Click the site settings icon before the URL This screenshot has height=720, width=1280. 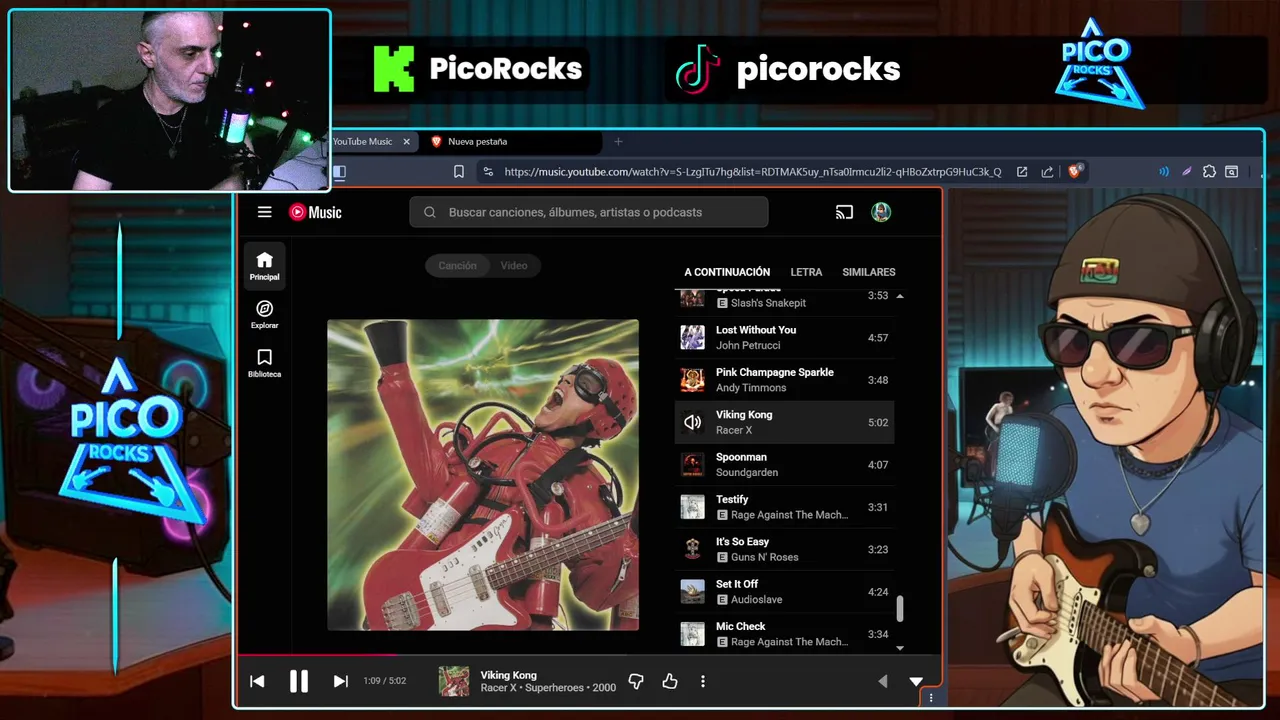point(488,172)
